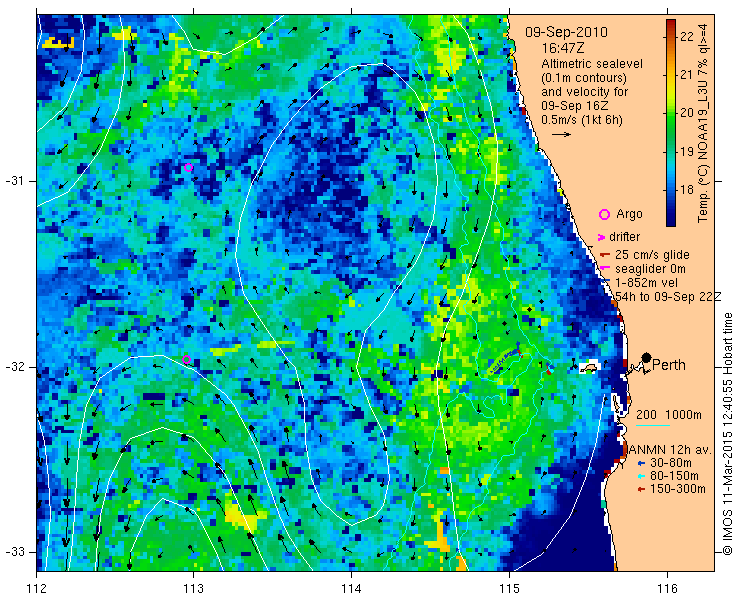
Task: Click the colorbar tick label 21
Action: tap(687, 75)
